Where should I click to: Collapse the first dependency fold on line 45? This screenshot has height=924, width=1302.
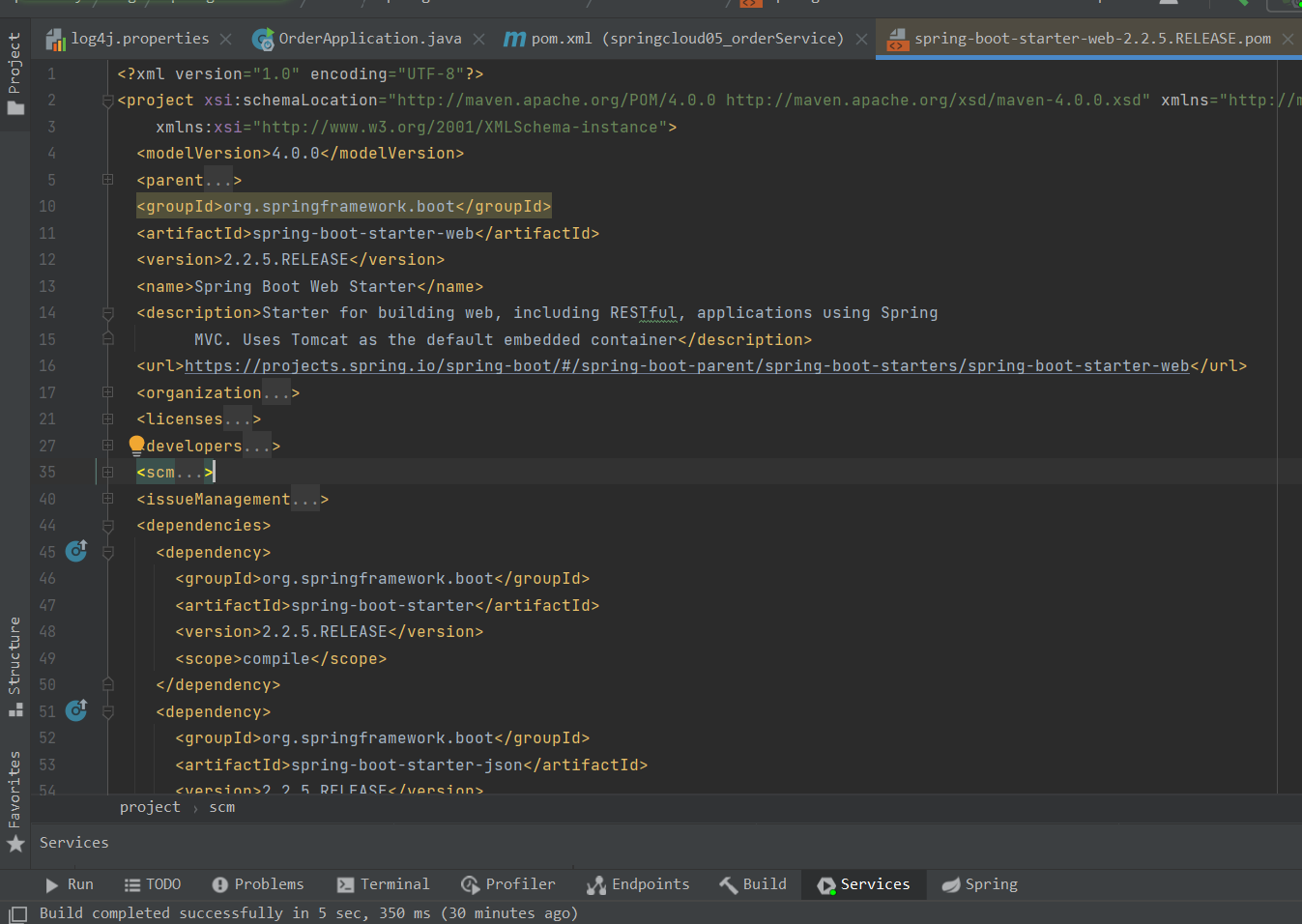pos(108,552)
